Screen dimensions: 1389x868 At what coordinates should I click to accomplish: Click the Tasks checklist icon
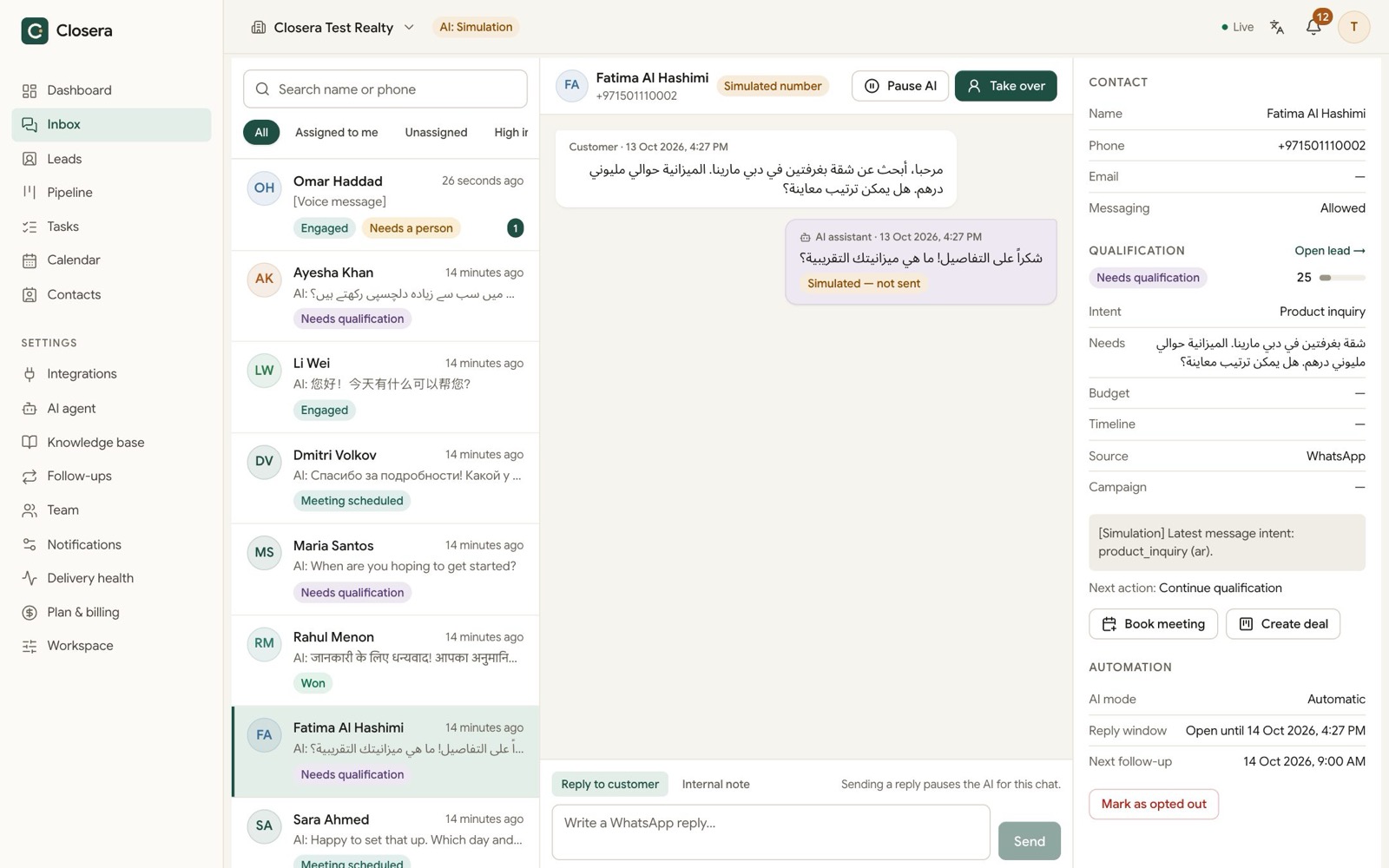coord(30,227)
